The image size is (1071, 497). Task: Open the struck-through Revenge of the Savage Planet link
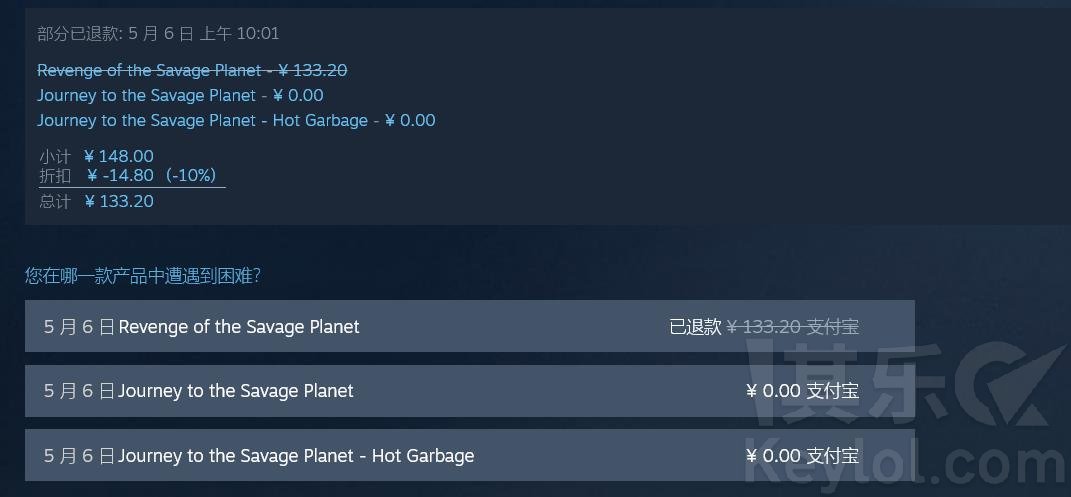coord(192,70)
